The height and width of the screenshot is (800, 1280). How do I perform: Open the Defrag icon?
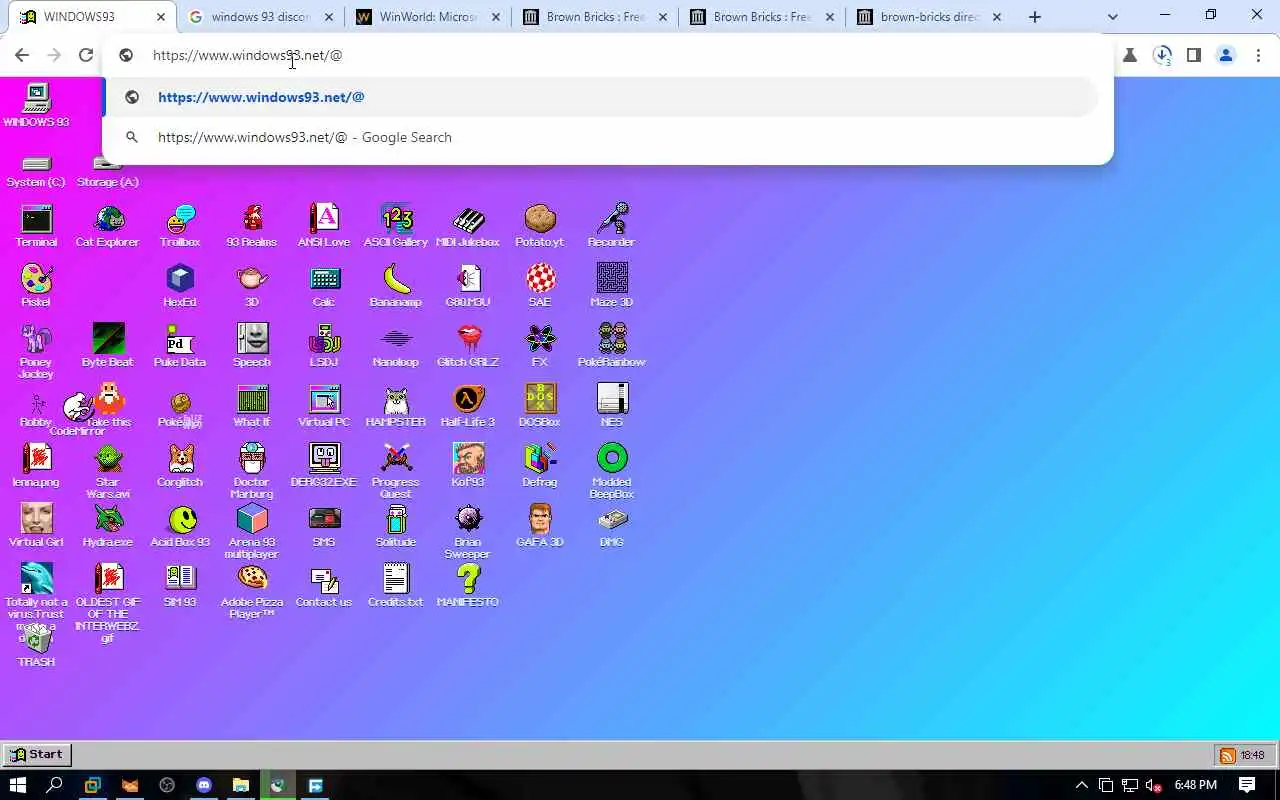pos(540,466)
